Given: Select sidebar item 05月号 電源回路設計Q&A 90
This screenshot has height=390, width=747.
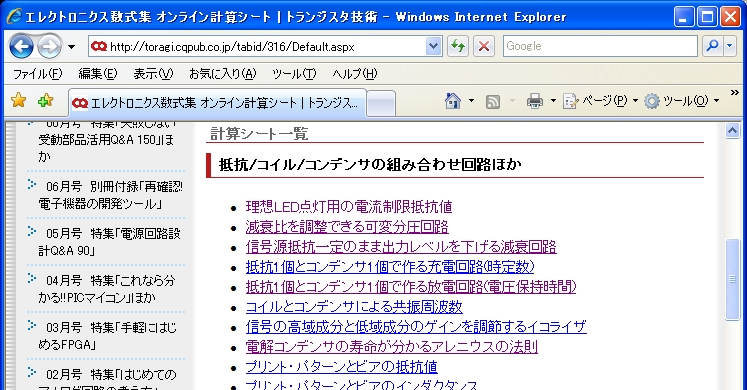Looking at the screenshot, I should pos(109,242).
